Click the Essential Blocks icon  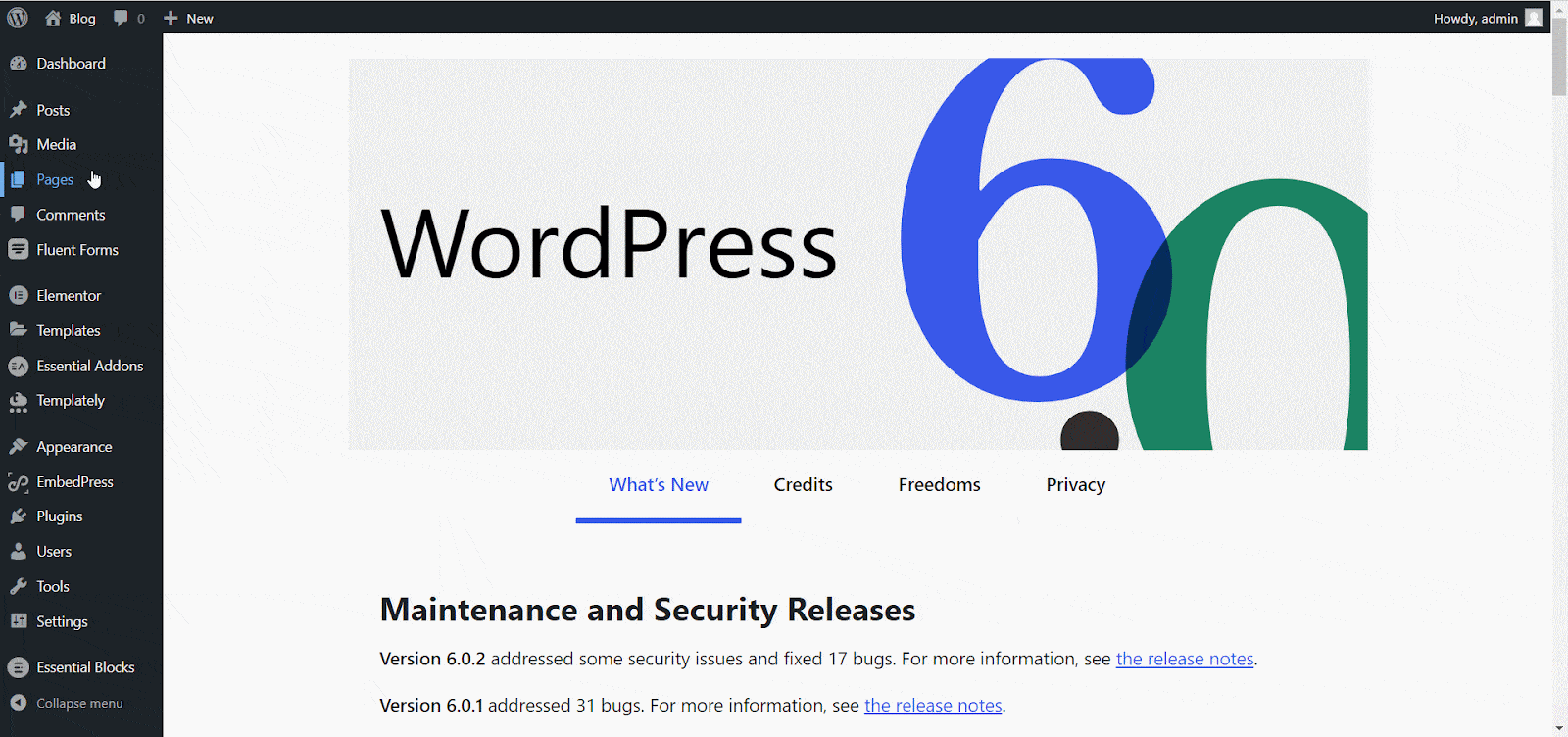point(18,666)
